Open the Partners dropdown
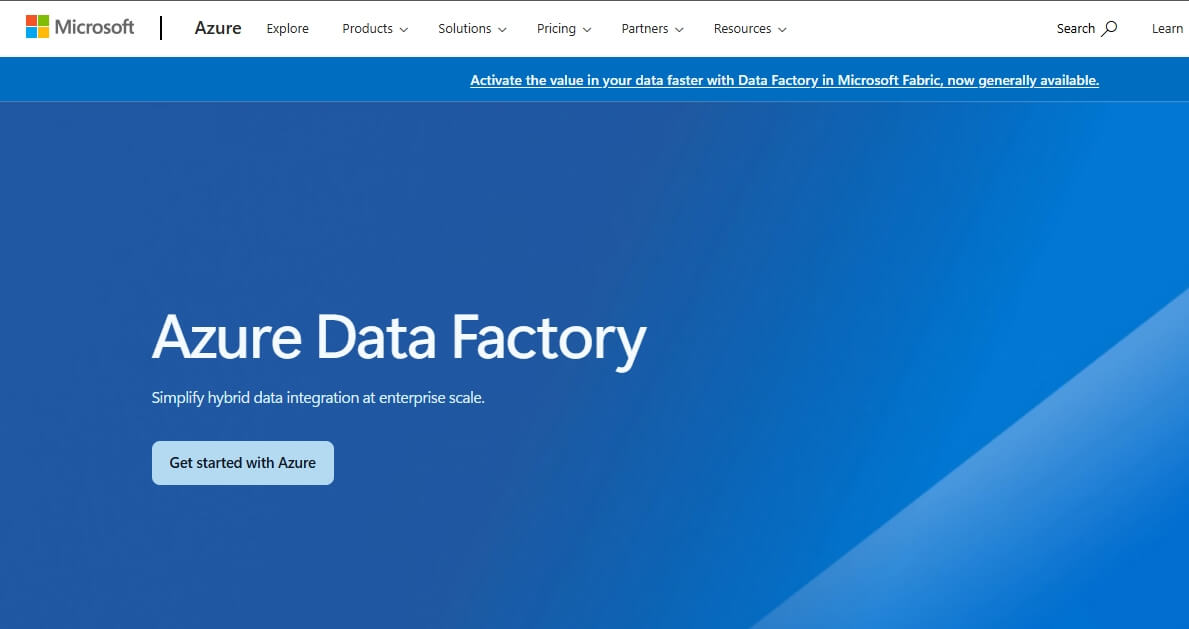1189x629 pixels. pos(651,29)
